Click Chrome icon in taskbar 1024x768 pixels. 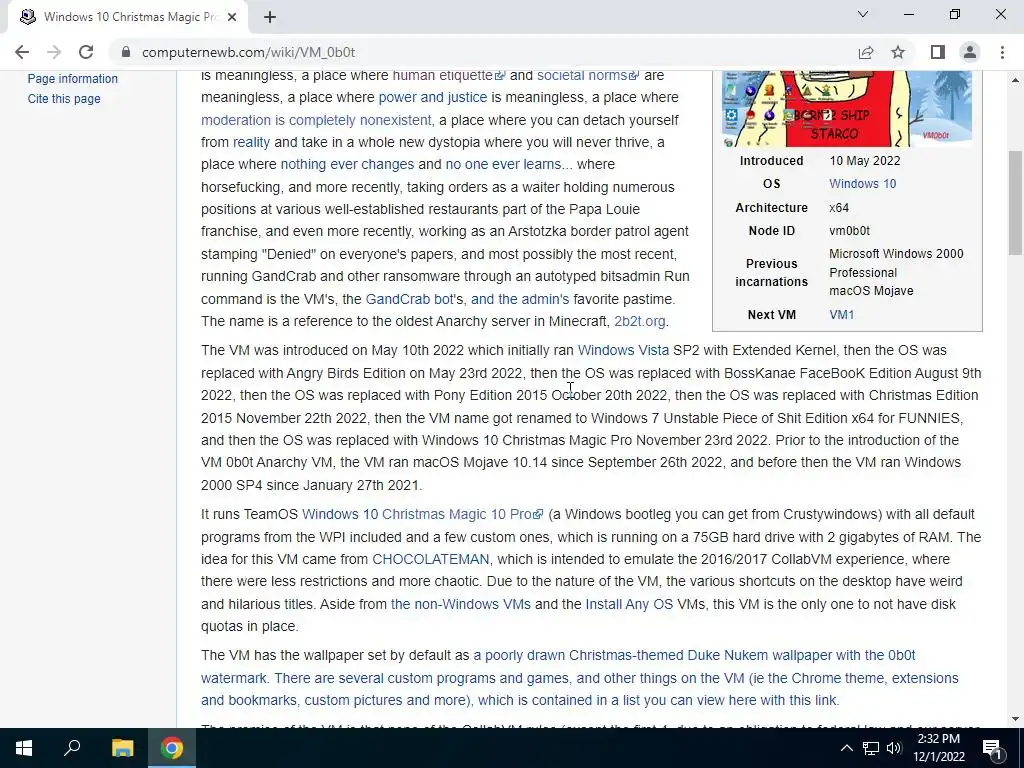172,748
